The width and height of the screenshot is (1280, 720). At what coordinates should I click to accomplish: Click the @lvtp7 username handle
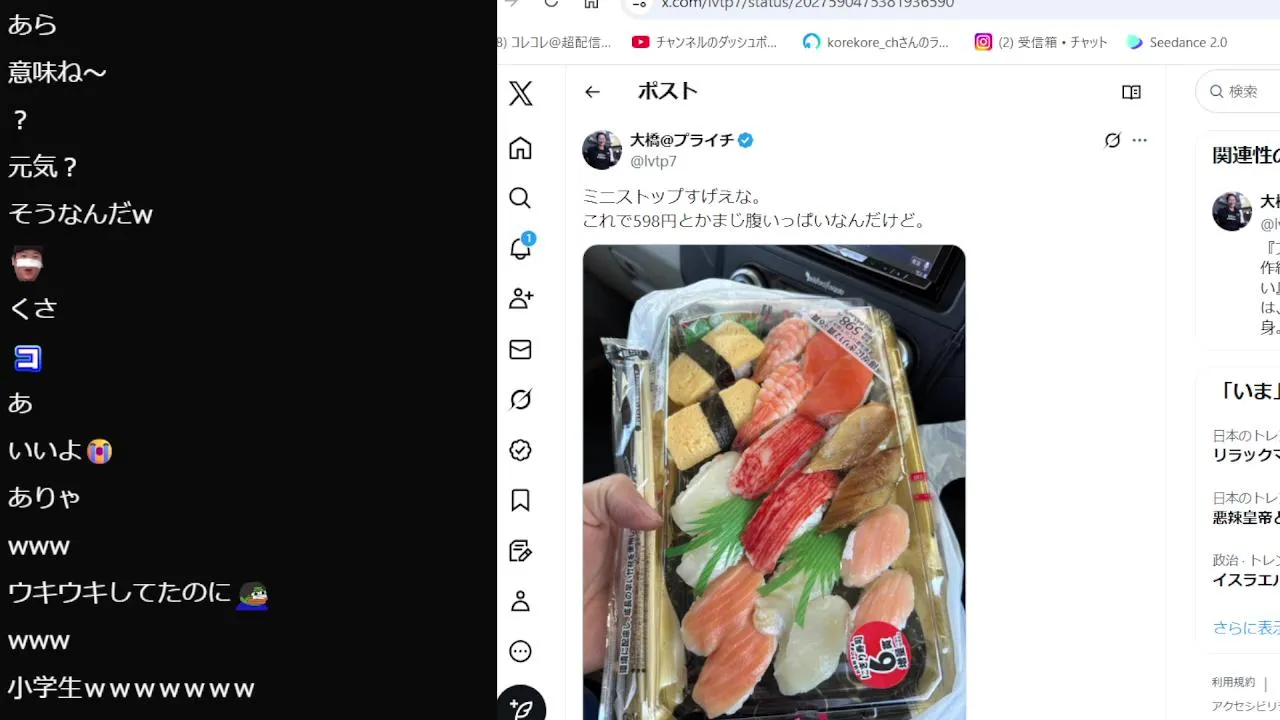click(653, 161)
